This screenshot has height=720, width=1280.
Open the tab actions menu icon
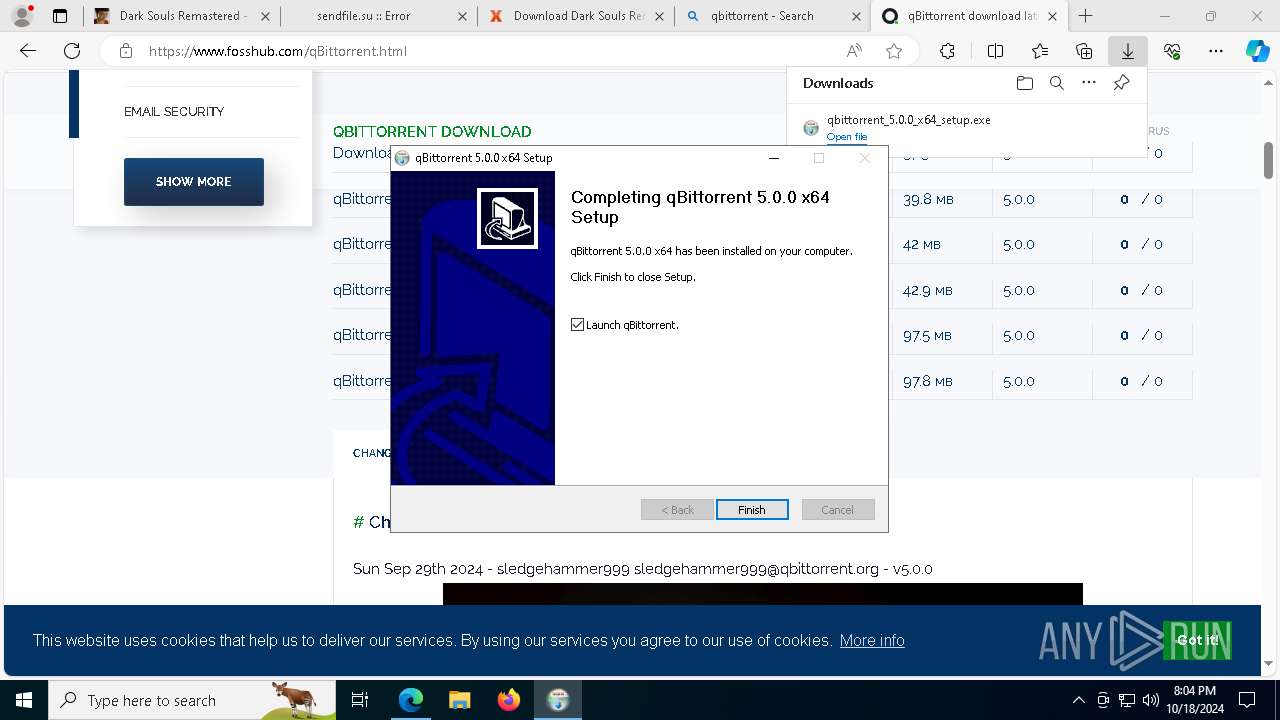60,16
